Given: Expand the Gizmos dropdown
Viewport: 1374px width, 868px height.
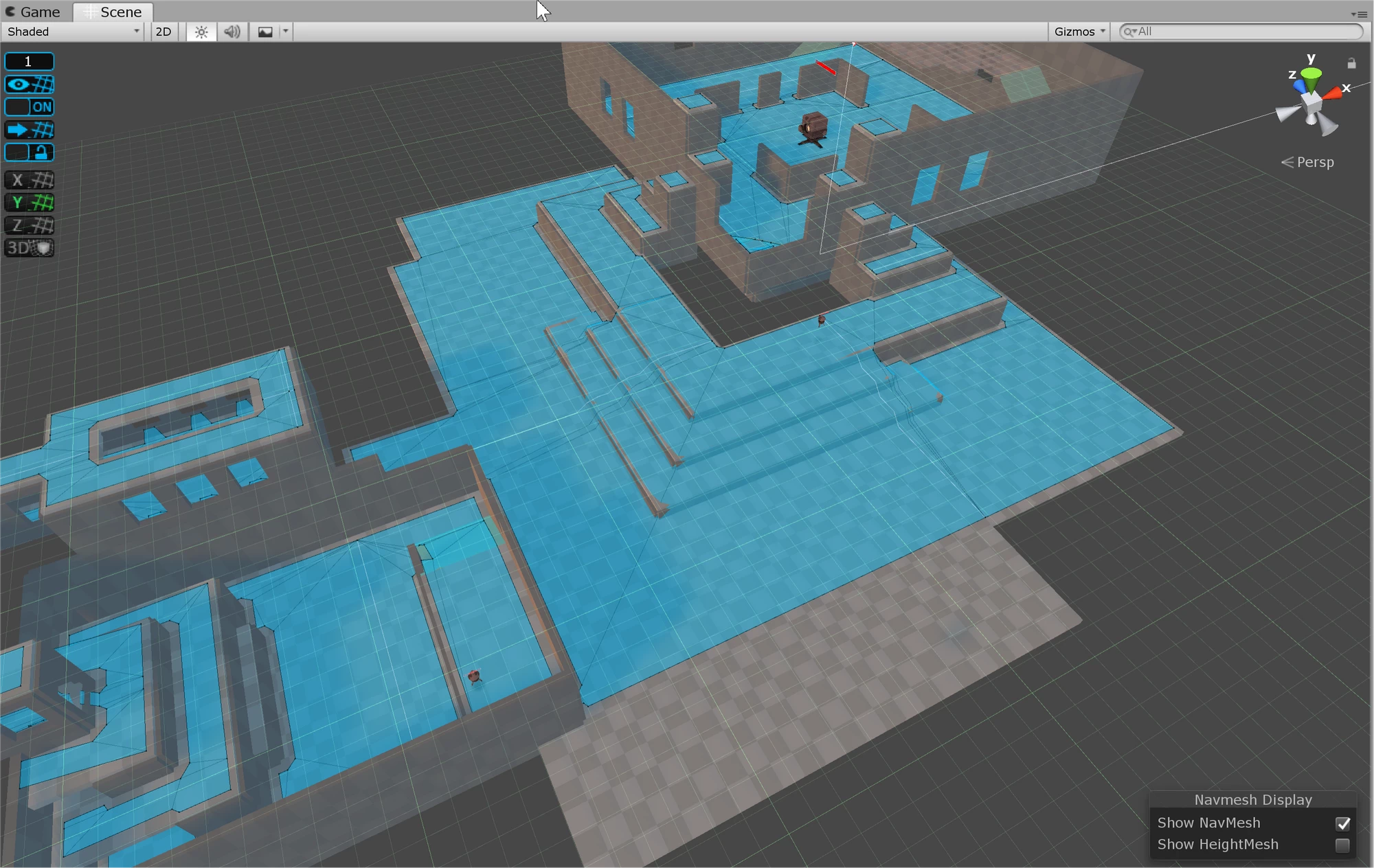Looking at the screenshot, I should click(1079, 32).
